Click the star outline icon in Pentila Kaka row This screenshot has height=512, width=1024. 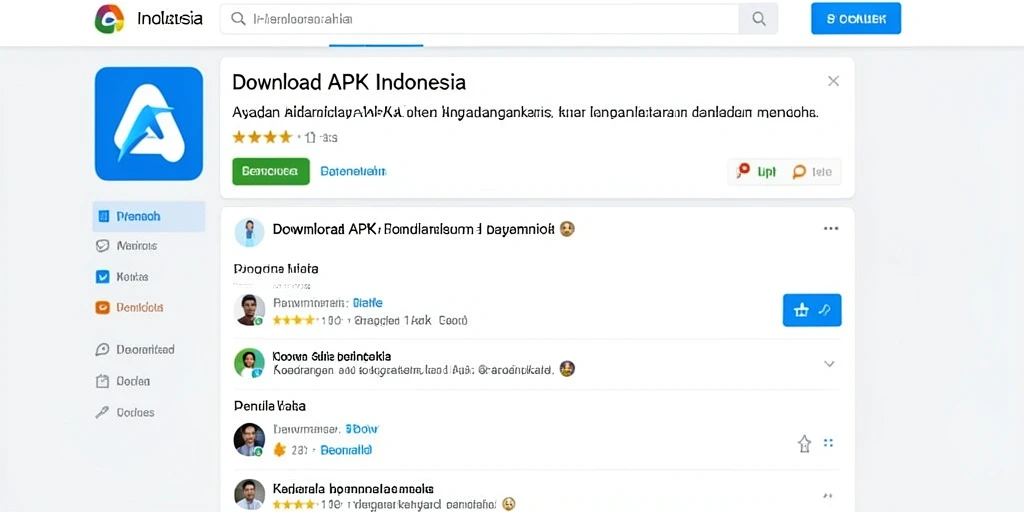coord(804,444)
